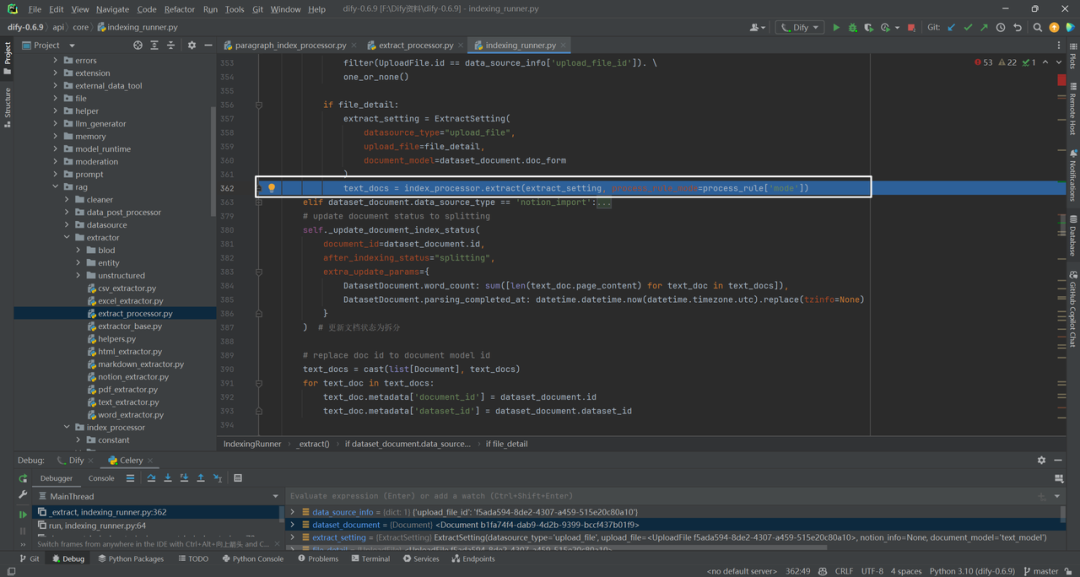Click the lightbulb intention icon on line 362

[x=271, y=188]
